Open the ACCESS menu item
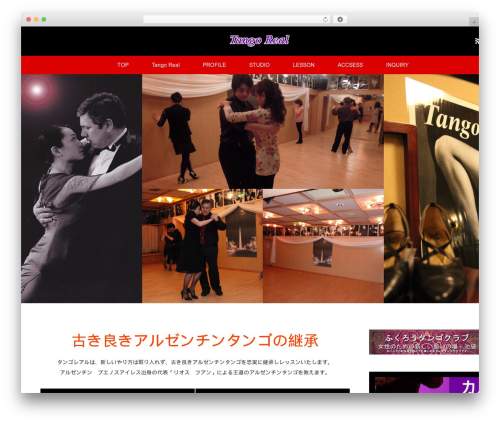Image resolution: width=500 pixels, height=423 pixels. (350, 65)
